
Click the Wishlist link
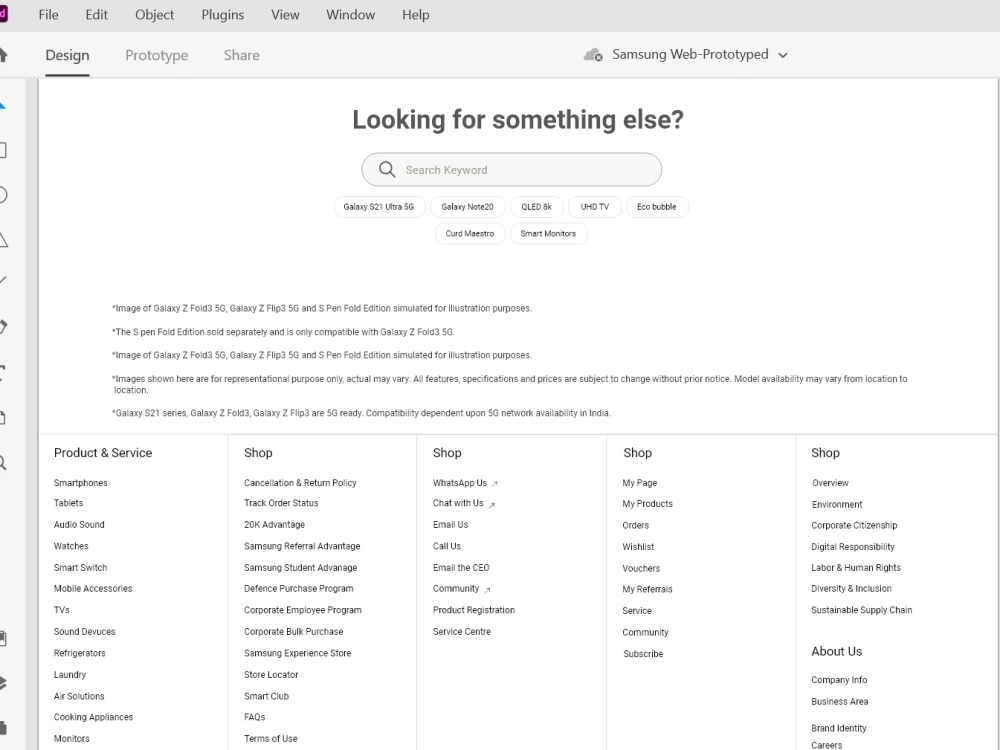coord(638,547)
